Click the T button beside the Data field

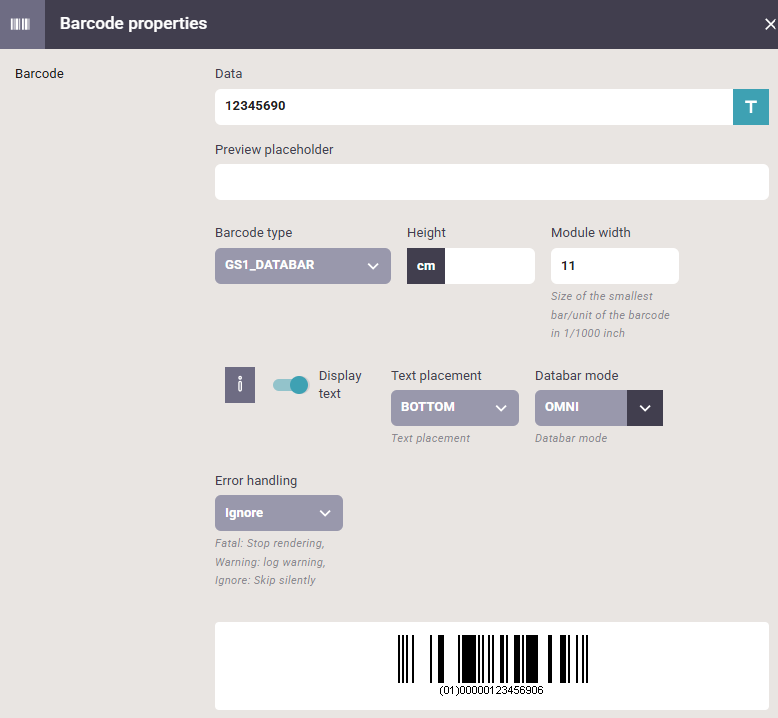[751, 107]
